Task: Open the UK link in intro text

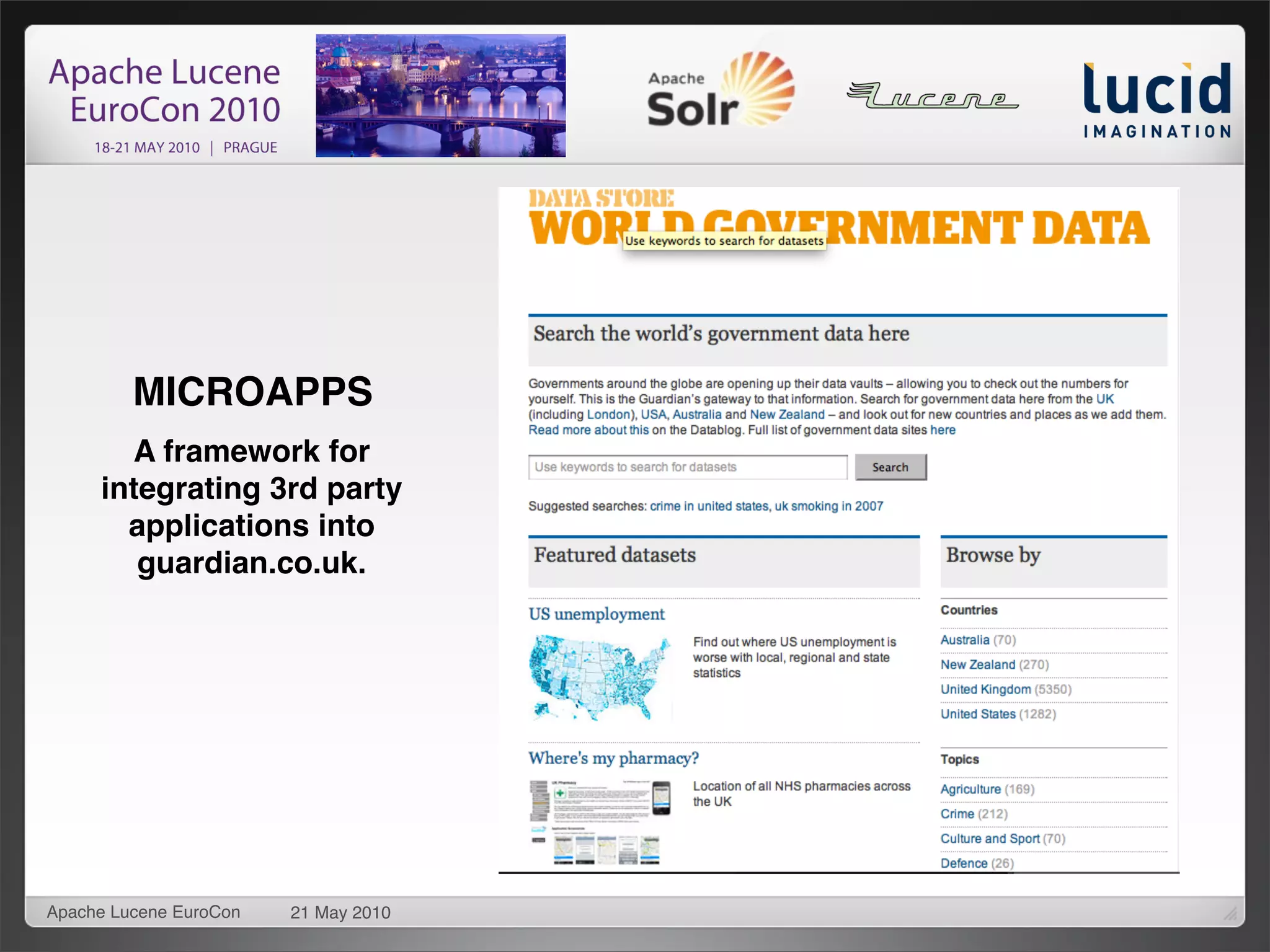Action: pos(1104,399)
